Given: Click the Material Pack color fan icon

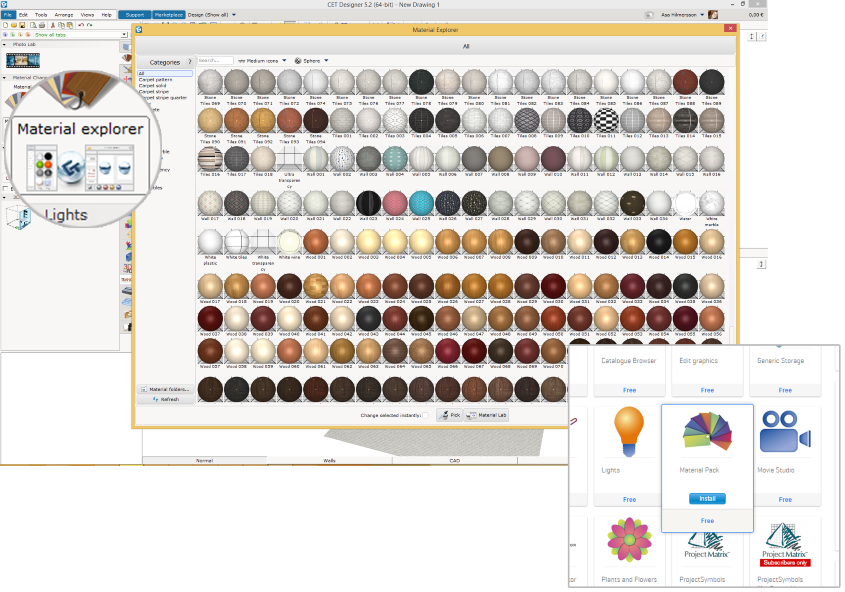Looking at the screenshot, I should point(708,431).
